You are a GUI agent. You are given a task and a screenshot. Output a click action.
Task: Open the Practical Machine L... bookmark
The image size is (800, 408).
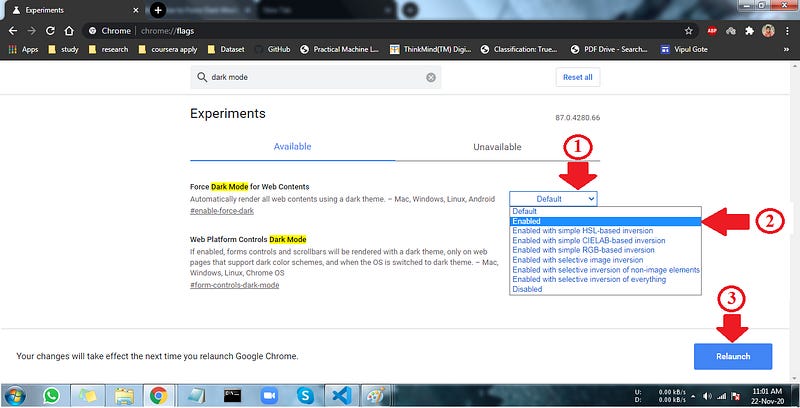tap(340, 49)
